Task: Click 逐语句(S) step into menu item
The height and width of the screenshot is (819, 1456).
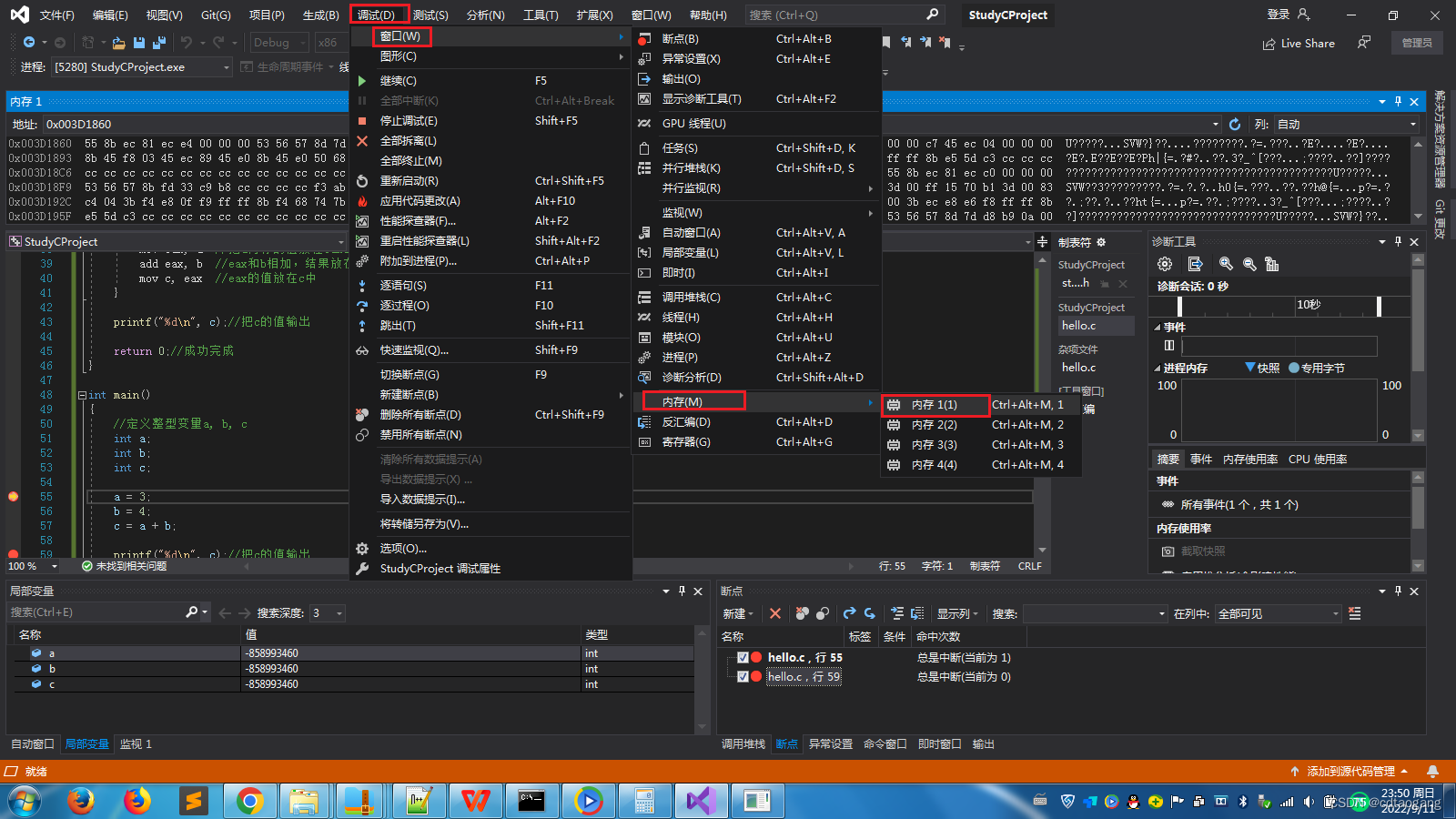Action: click(x=490, y=286)
